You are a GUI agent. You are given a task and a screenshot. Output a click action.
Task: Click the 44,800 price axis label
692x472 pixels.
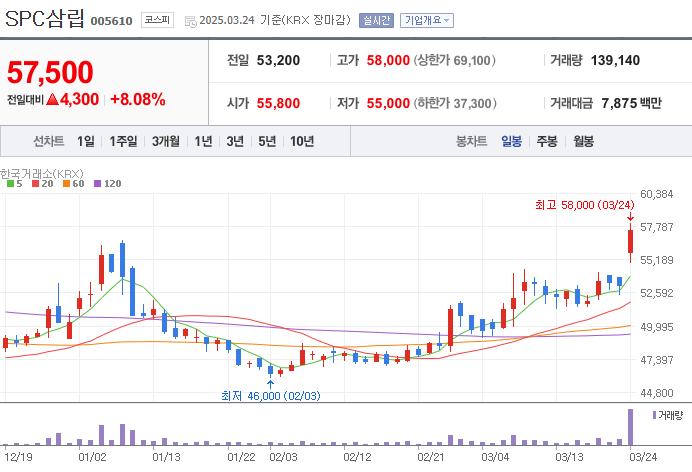657,393
